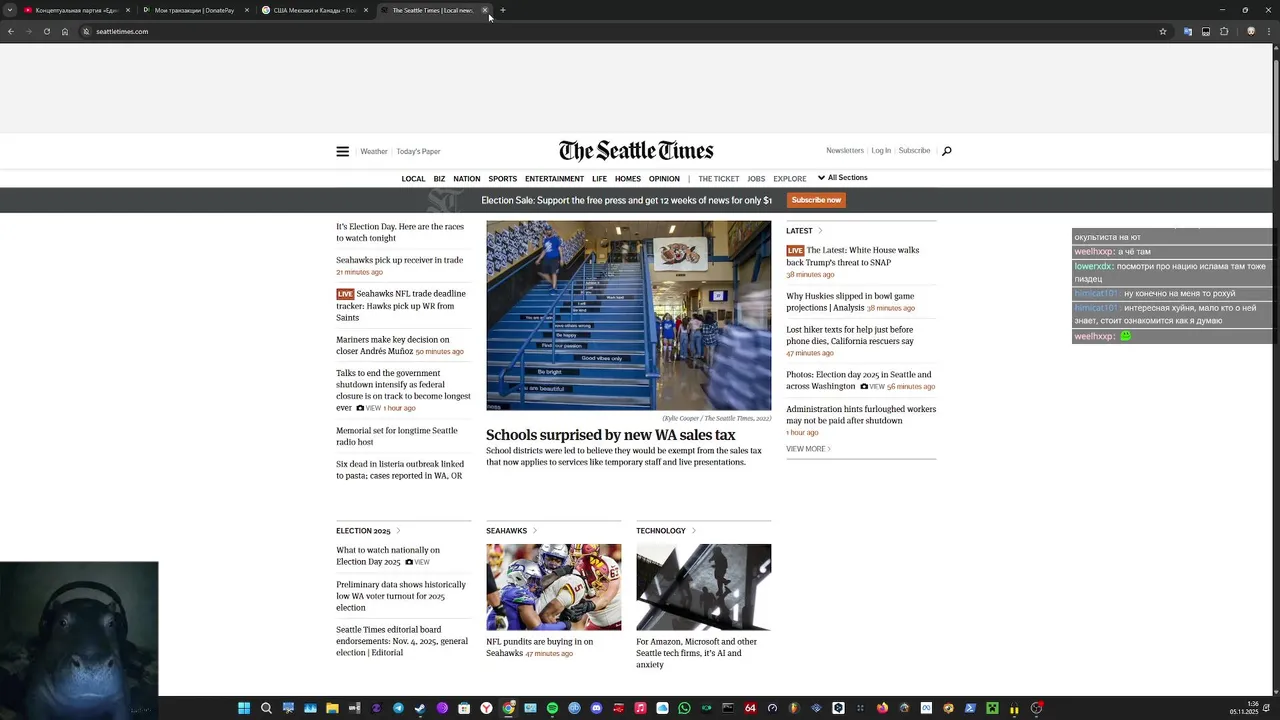The image size is (1280, 720).
Task: Open WhatsApp from the taskbar
Action: point(684,708)
